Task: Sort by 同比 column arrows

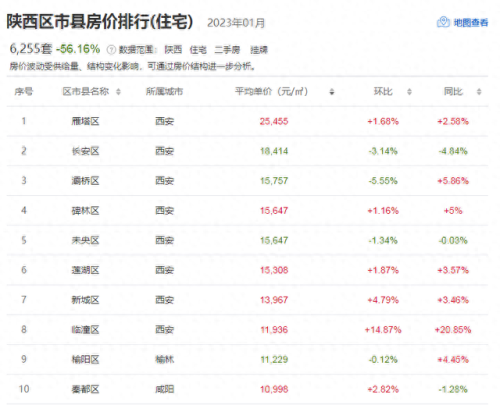Action: (479, 92)
